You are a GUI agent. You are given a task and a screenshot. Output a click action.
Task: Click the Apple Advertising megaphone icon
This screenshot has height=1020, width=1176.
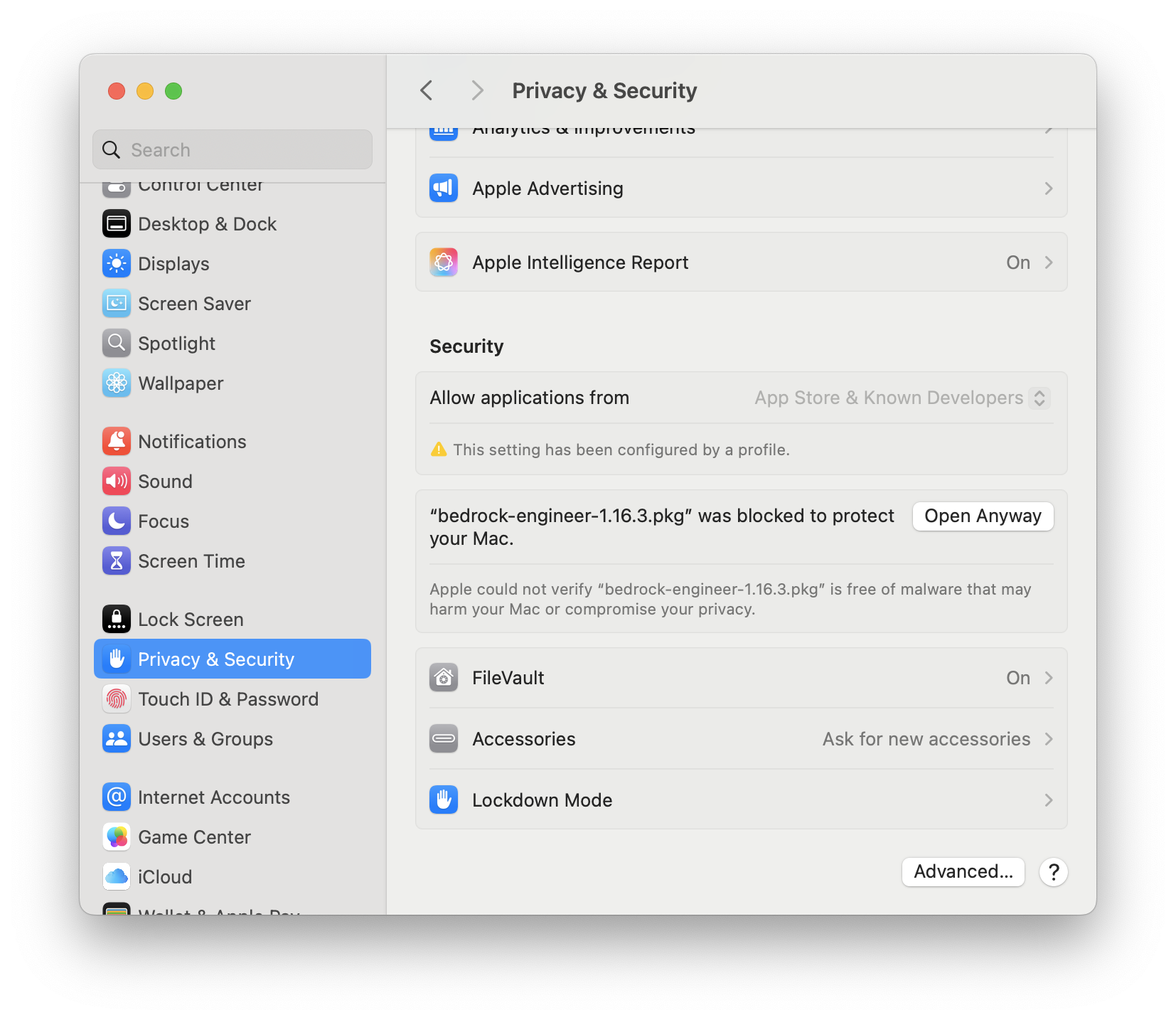tap(443, 188)
